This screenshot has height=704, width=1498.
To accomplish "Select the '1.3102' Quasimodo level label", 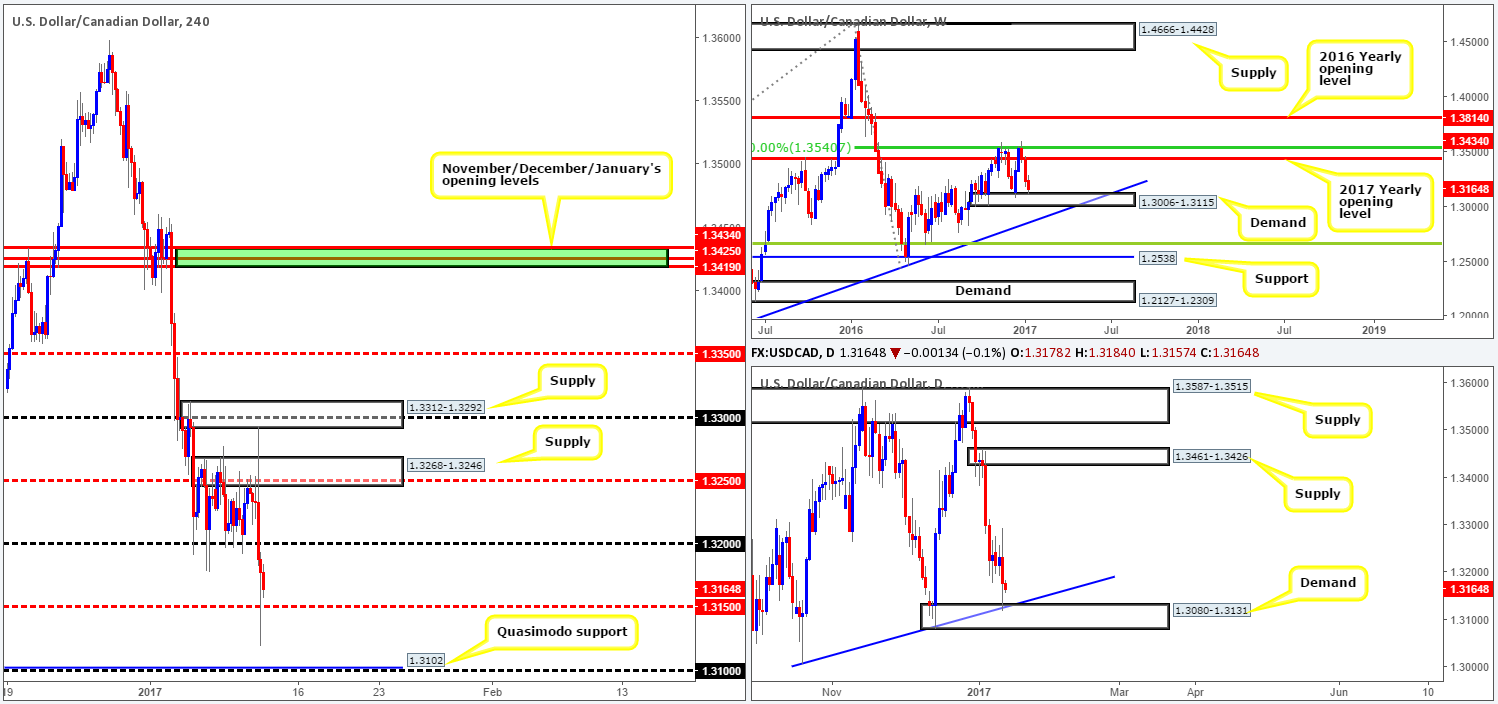I will coord(427,660).
